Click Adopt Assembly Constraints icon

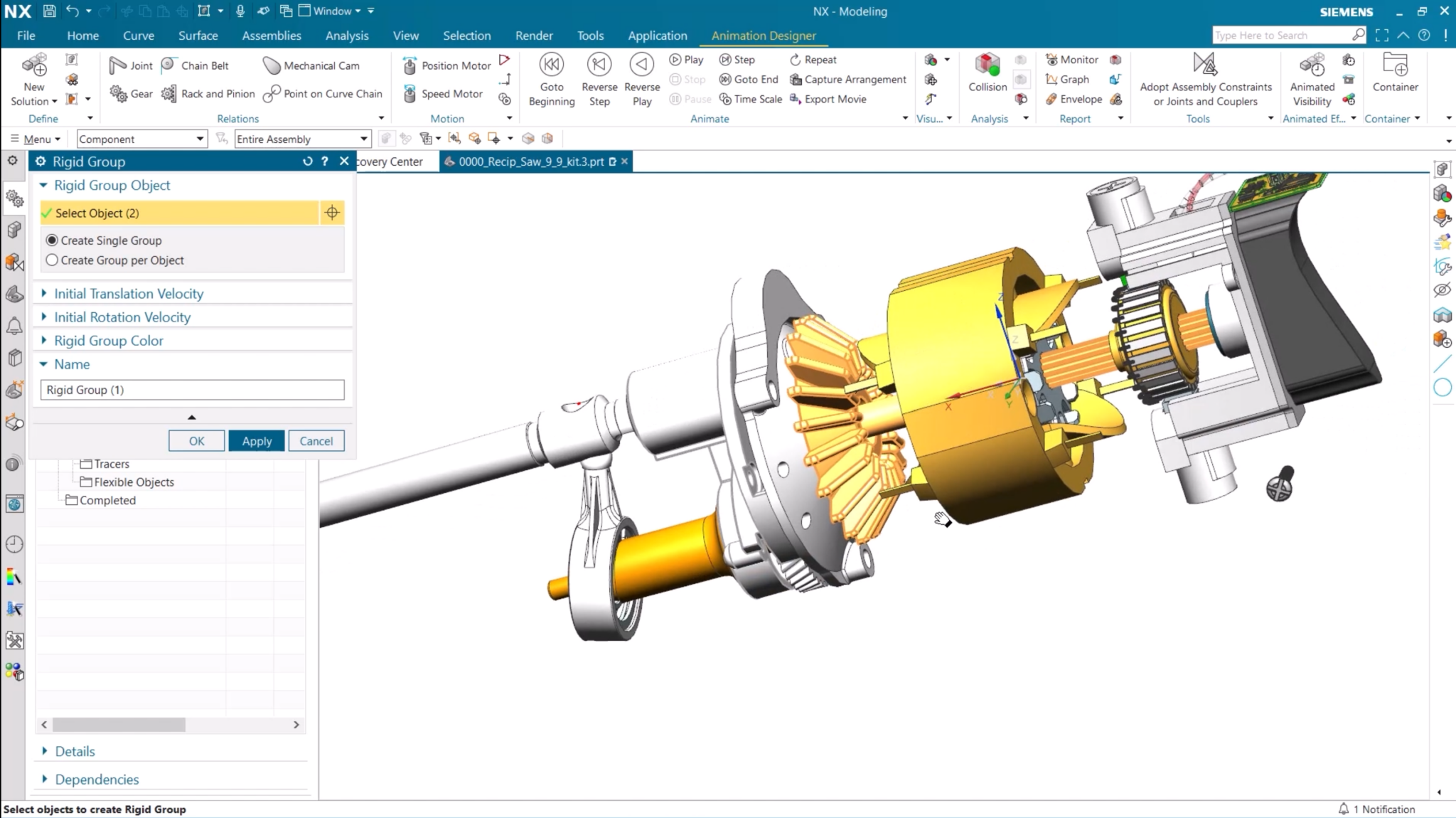(1205, 64)
